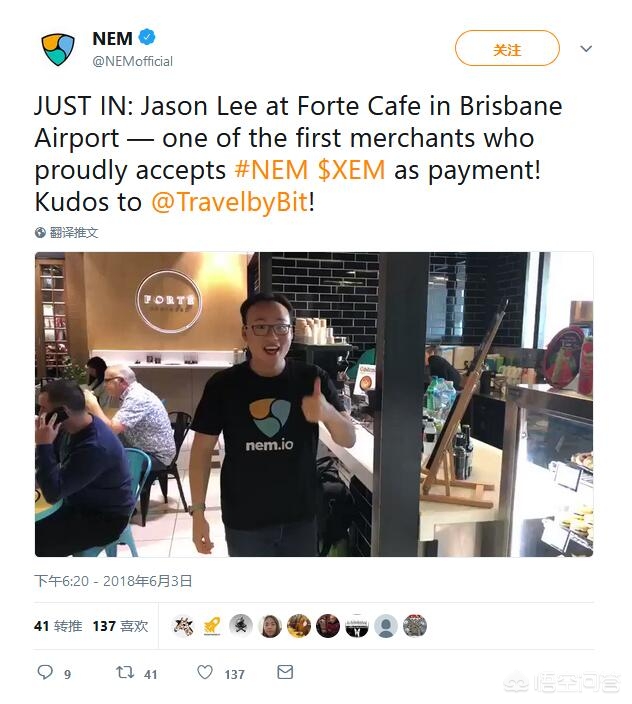The height and width of the screenshot is (704, 632).
Task: Translate the tweet via 翻译推文
Action: [x=74, y=233]
